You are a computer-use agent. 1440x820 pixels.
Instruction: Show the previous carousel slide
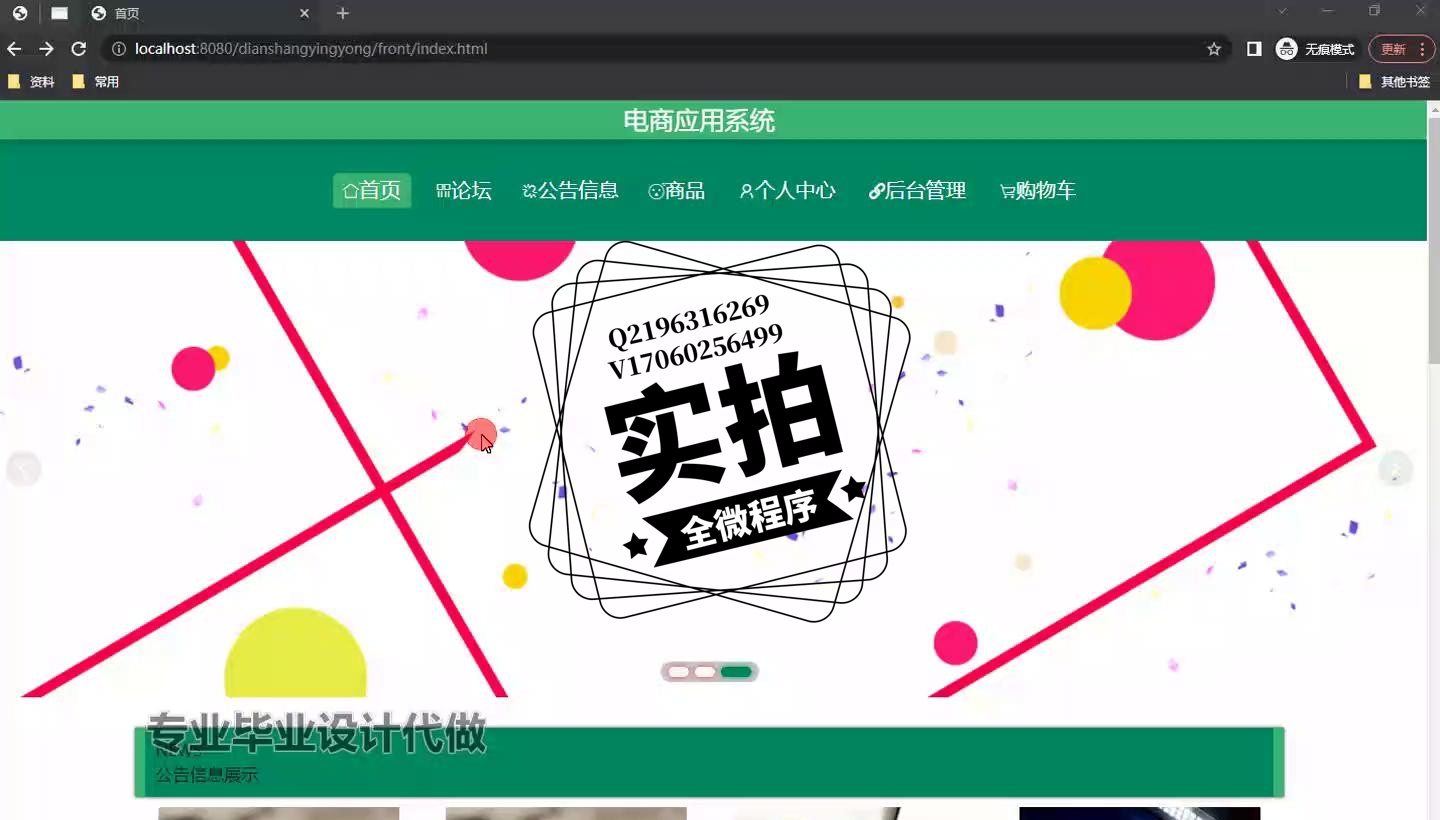coord(24,469)
